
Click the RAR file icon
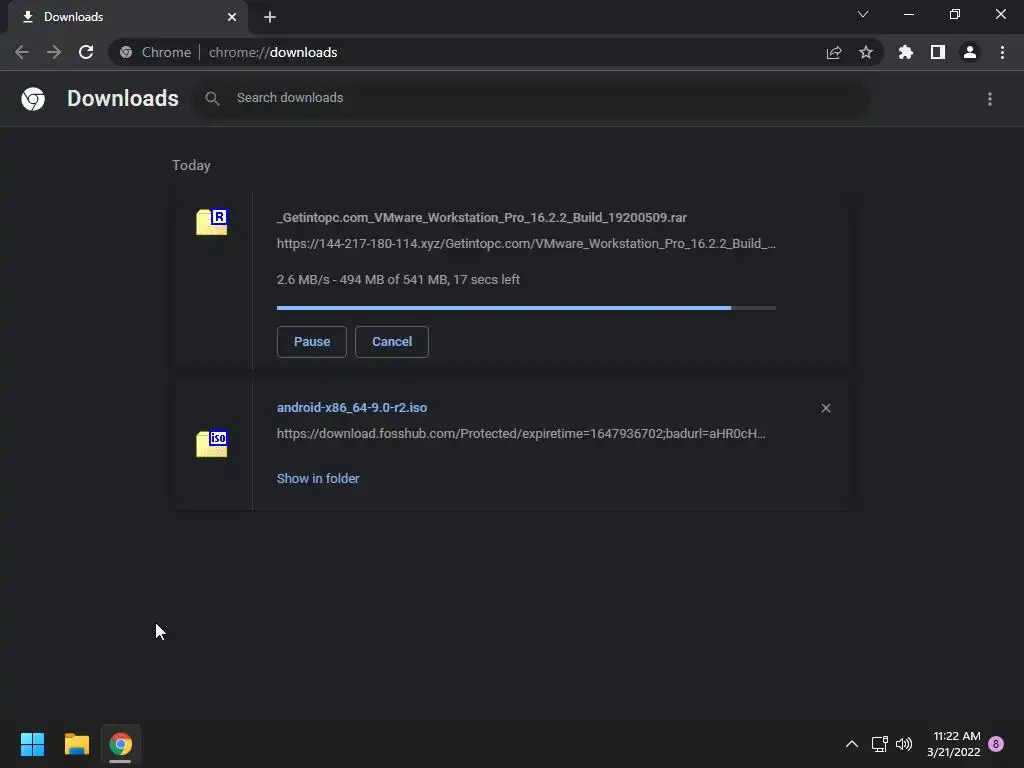pos(212,222)
